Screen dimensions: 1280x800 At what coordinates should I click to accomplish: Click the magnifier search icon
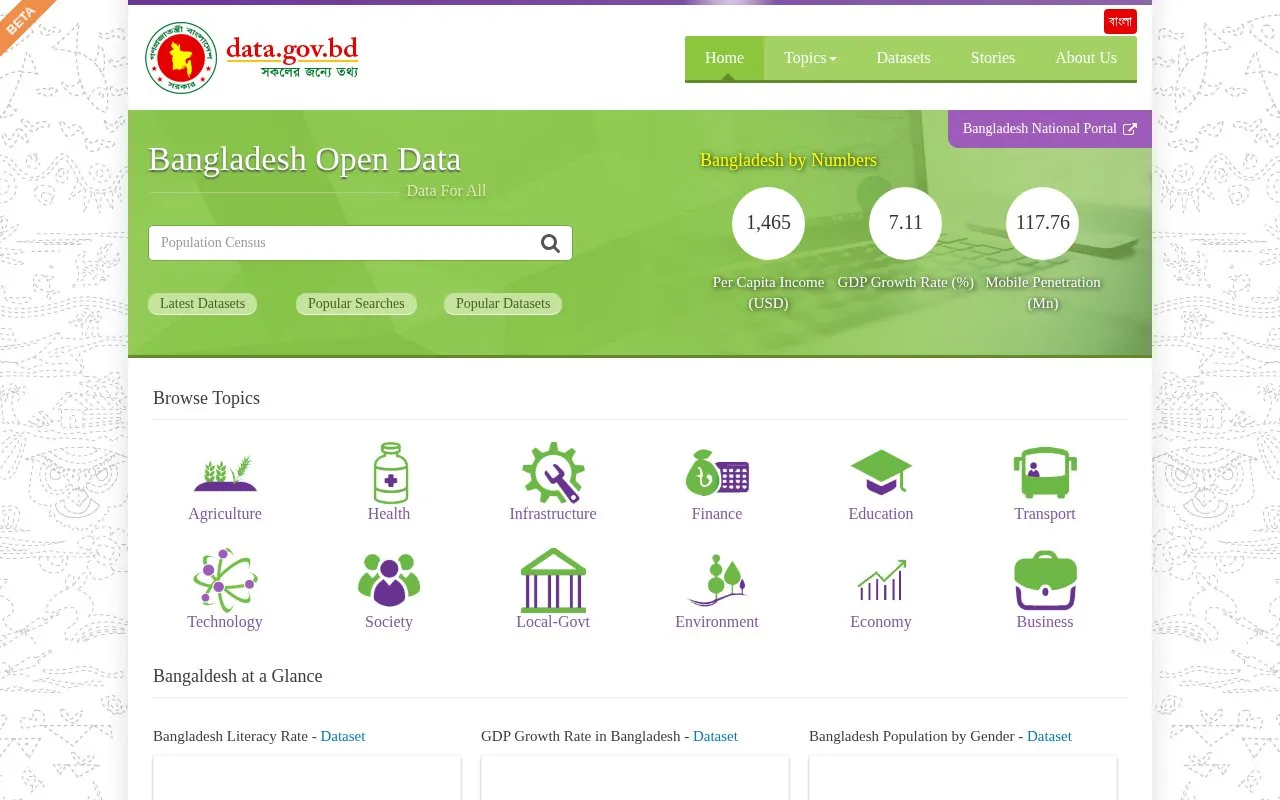550,243
